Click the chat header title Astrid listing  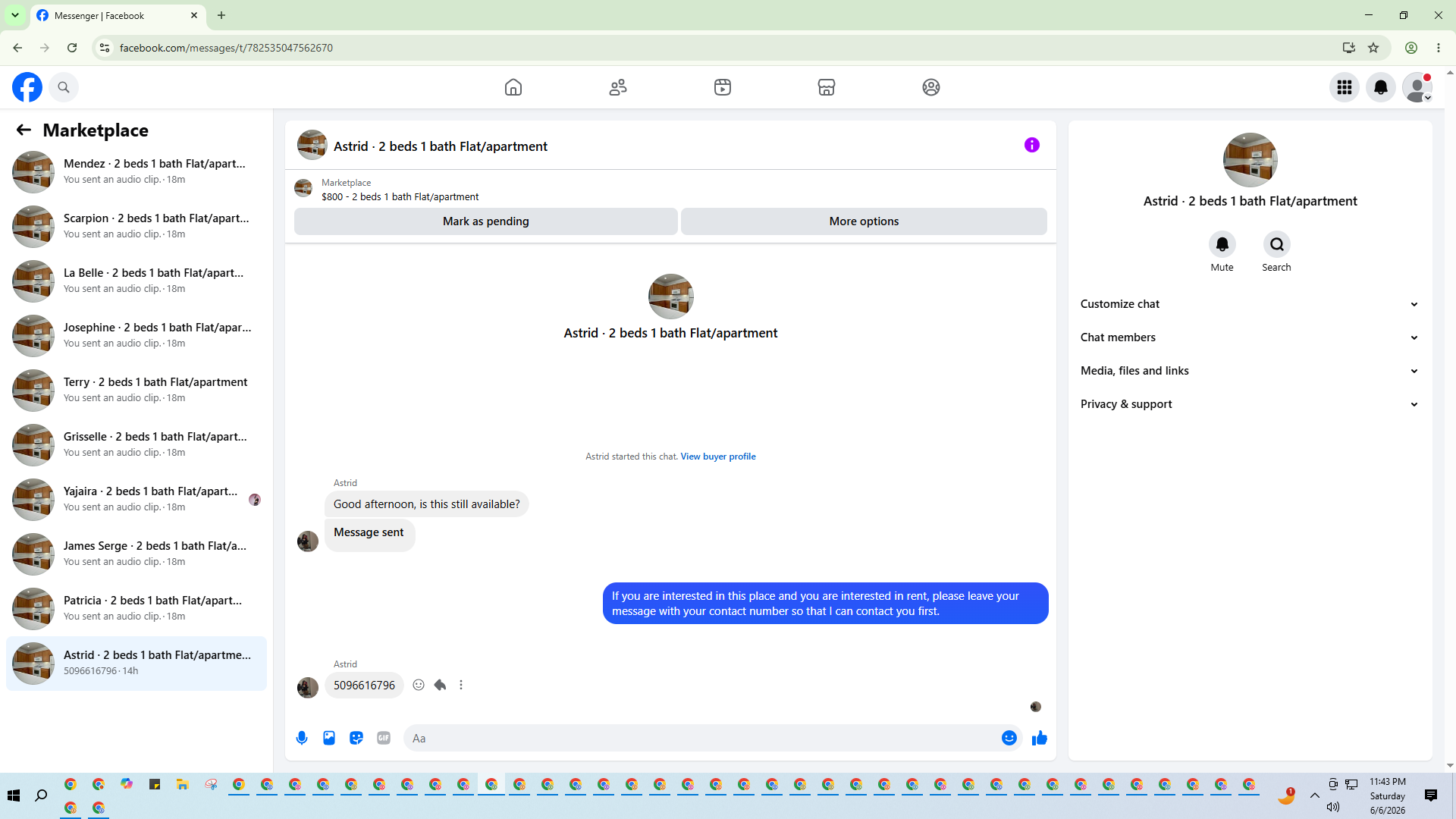tap(440, 146)
